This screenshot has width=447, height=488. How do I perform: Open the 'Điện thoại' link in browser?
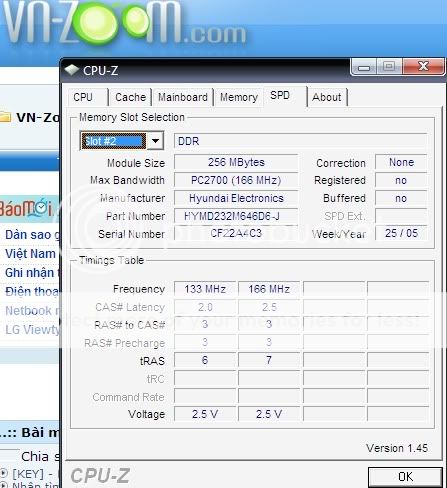pos(32,292)
